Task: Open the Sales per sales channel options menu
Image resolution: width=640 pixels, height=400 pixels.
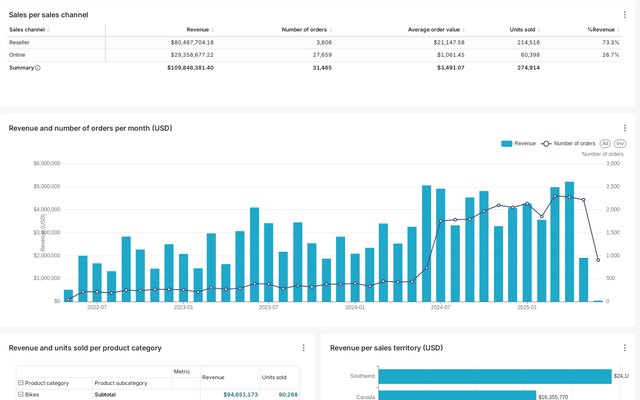Action: [624, 15]
